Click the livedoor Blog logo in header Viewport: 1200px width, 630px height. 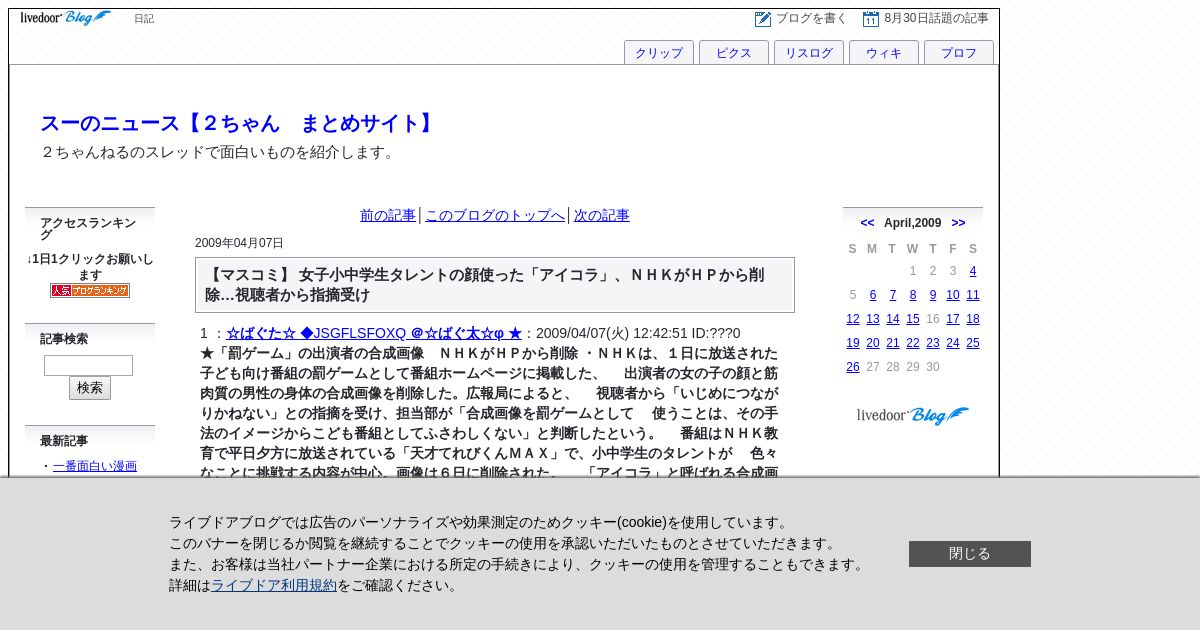point(66,18)
